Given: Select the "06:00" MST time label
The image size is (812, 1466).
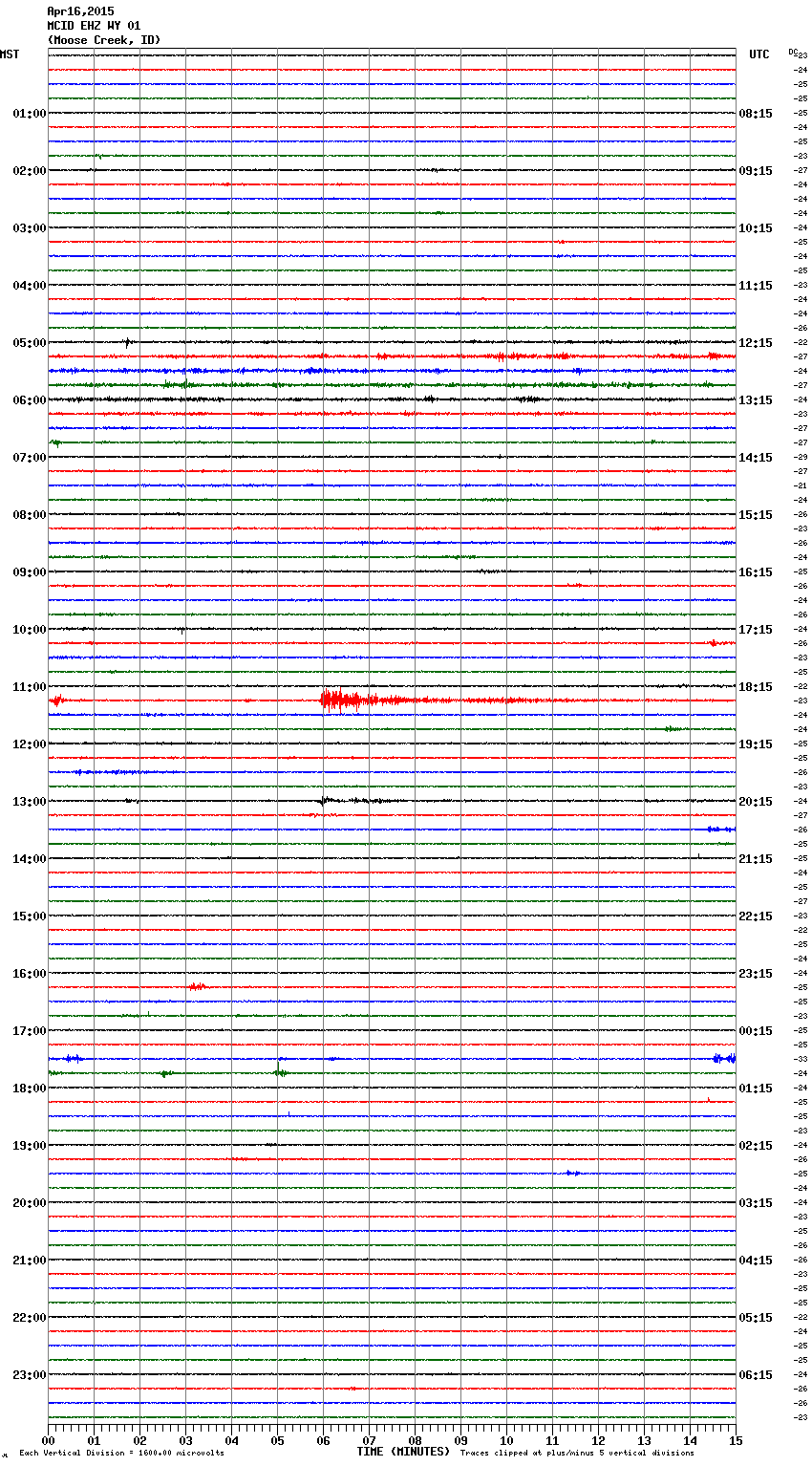Looking at the screenshot, I should 30,400.
